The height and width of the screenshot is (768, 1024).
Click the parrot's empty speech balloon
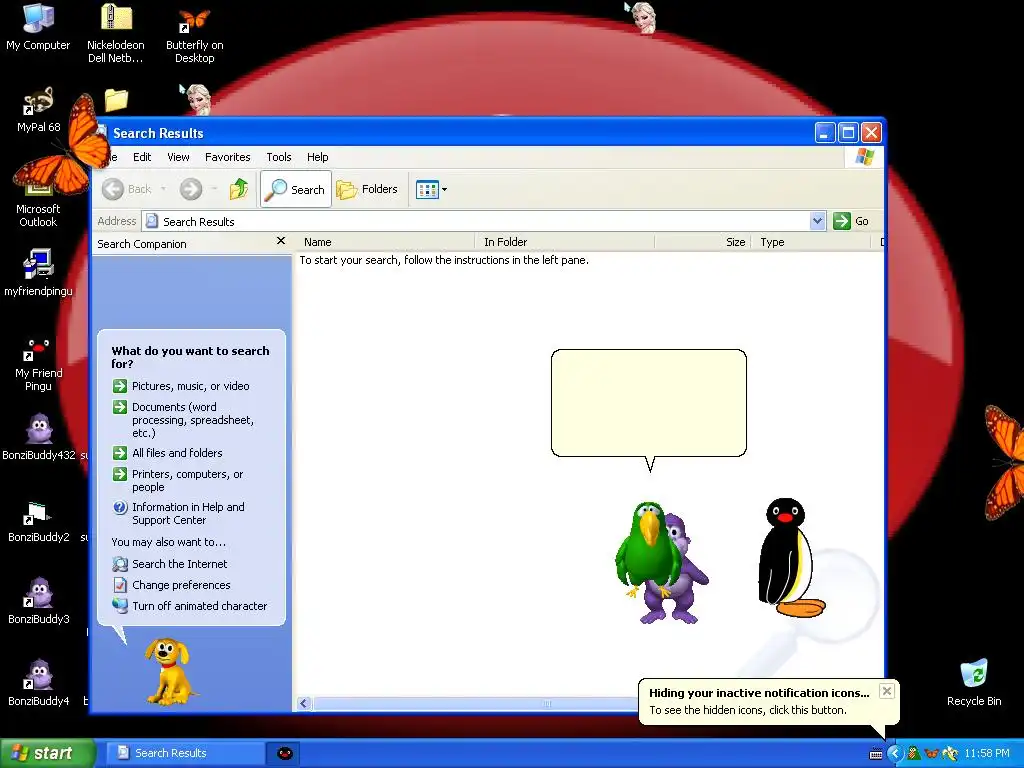click(x=648, y=404)
